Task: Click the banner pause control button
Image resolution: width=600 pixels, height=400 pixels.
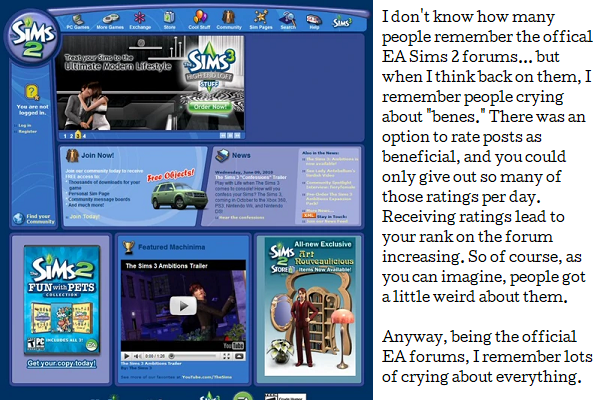Action: [x=230, y=136]
